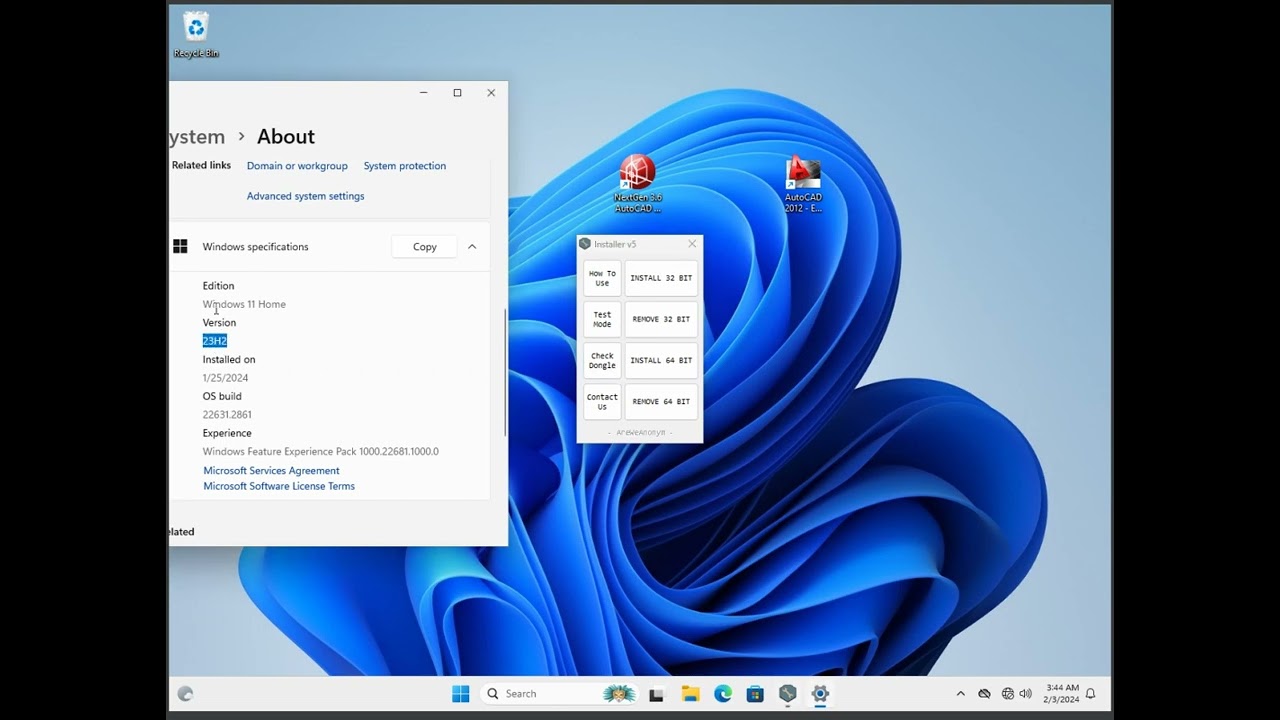This screenshot has height=720, width=1280.
Task: Click the volume speaker tray icon
Action: click(x=1026, y=693)
